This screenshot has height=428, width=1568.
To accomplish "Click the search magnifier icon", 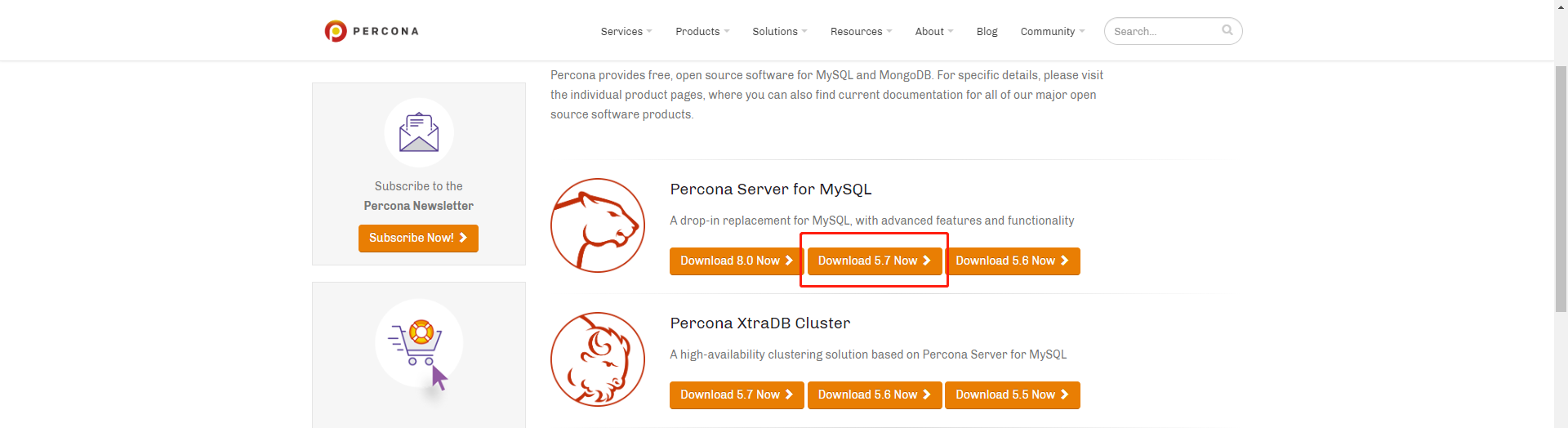I will click(1227, 30).
